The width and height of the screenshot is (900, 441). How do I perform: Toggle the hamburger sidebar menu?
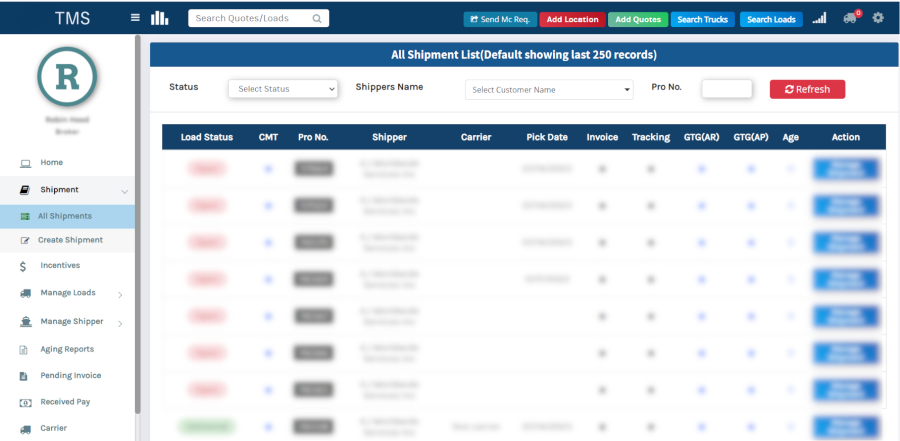(x=135, y=18)
